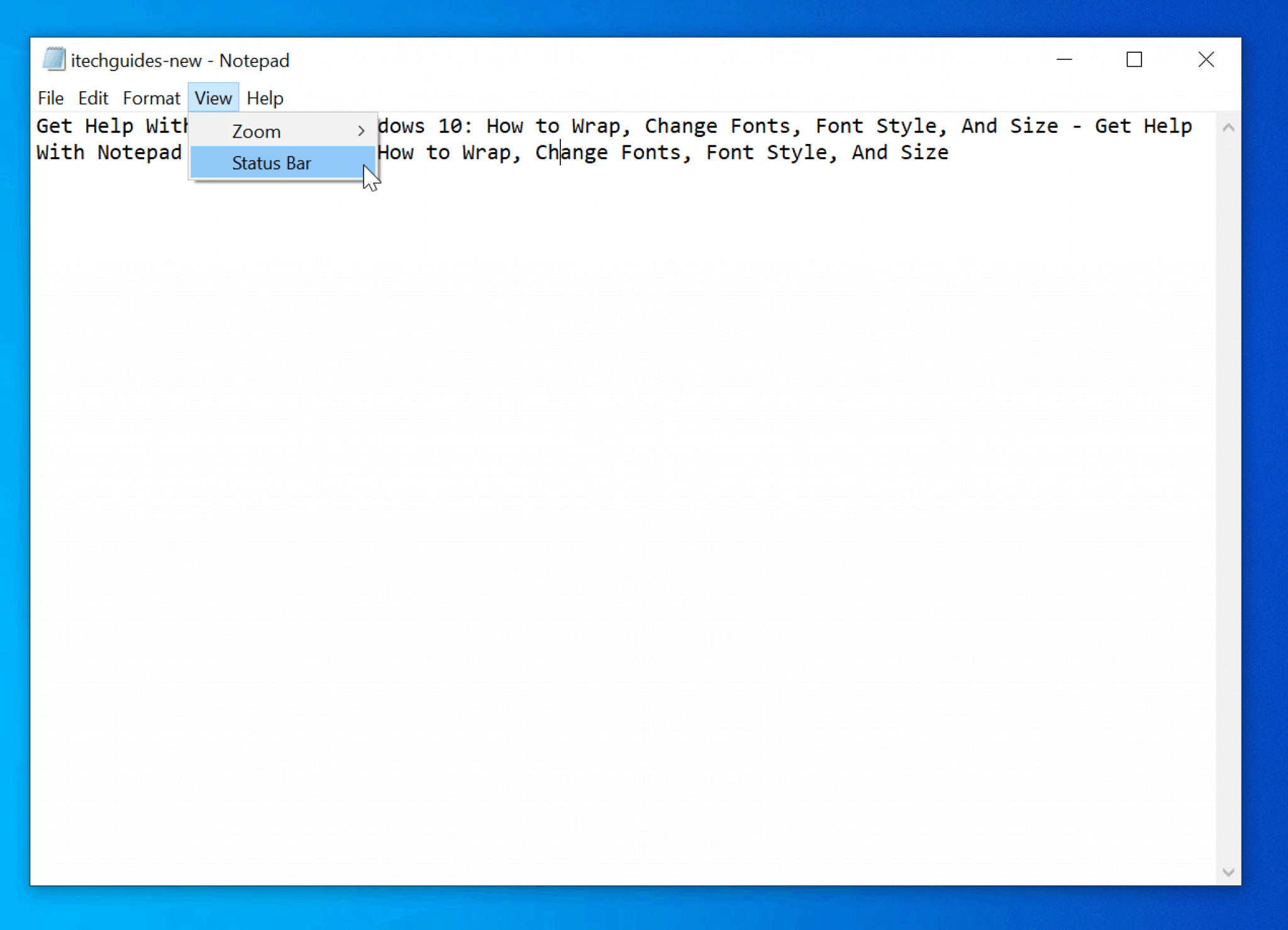The image size is (1288, 930).
Task: Close the Notepad window
Action: click(x=1206, y=60)
